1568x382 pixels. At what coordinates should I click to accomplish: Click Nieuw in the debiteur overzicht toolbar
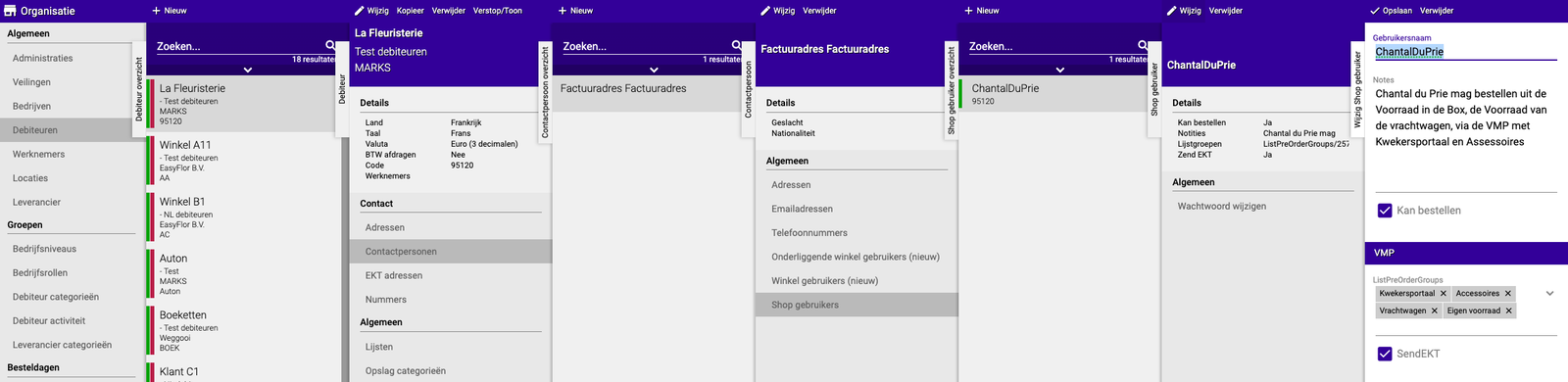170,11
